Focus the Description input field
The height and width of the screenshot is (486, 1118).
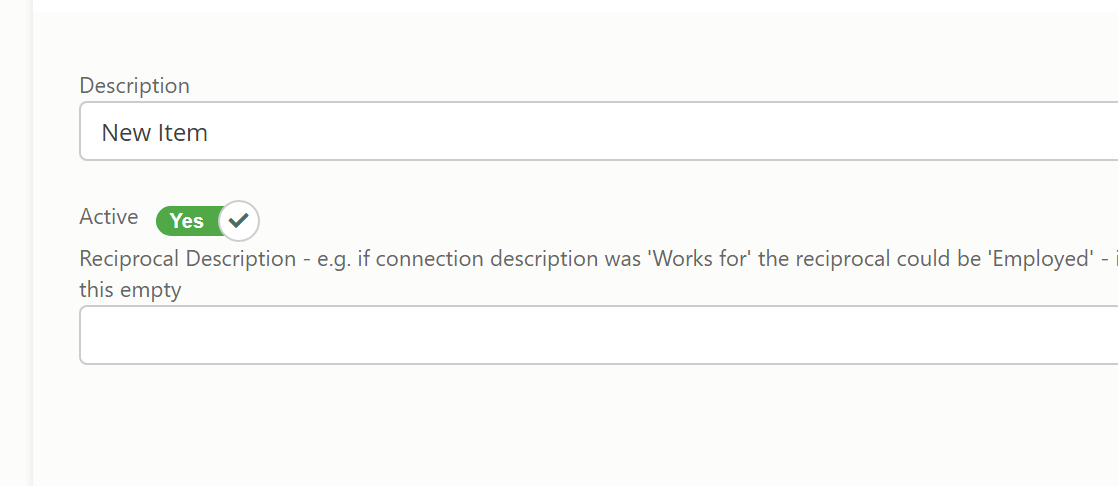point(598,131)
